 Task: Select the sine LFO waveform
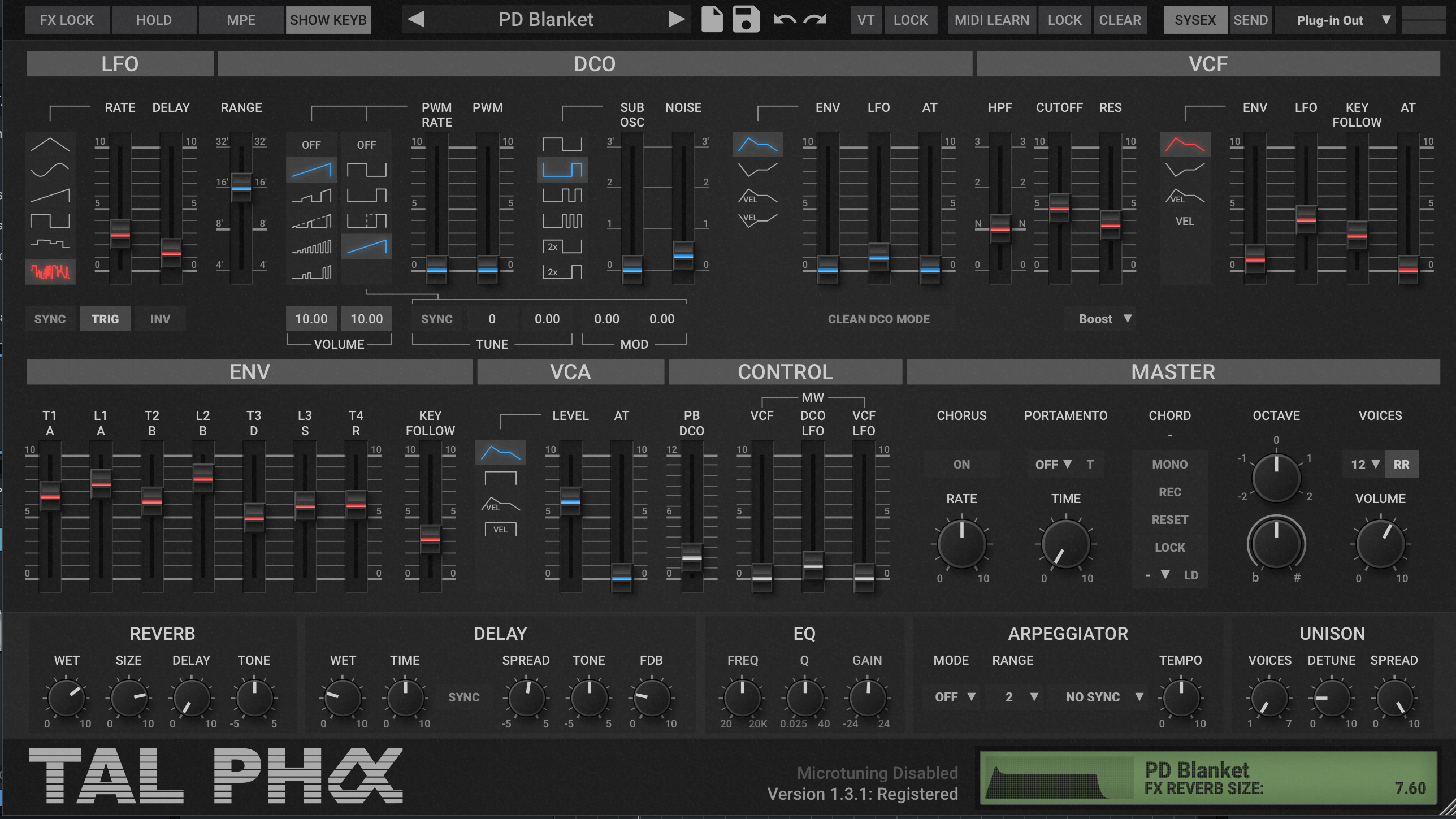coord(50,169)
